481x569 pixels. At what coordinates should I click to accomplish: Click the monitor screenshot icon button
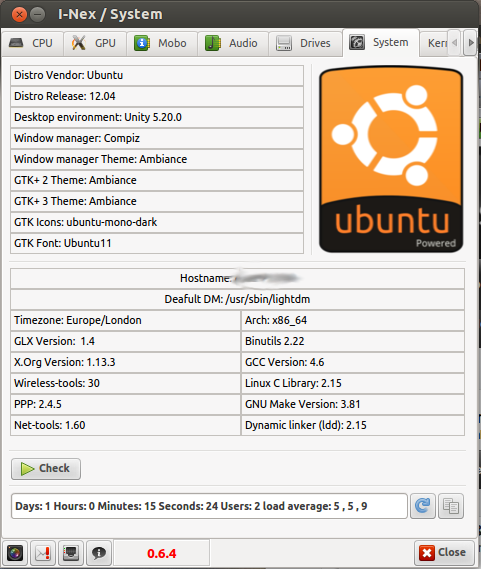click(71, 553)
